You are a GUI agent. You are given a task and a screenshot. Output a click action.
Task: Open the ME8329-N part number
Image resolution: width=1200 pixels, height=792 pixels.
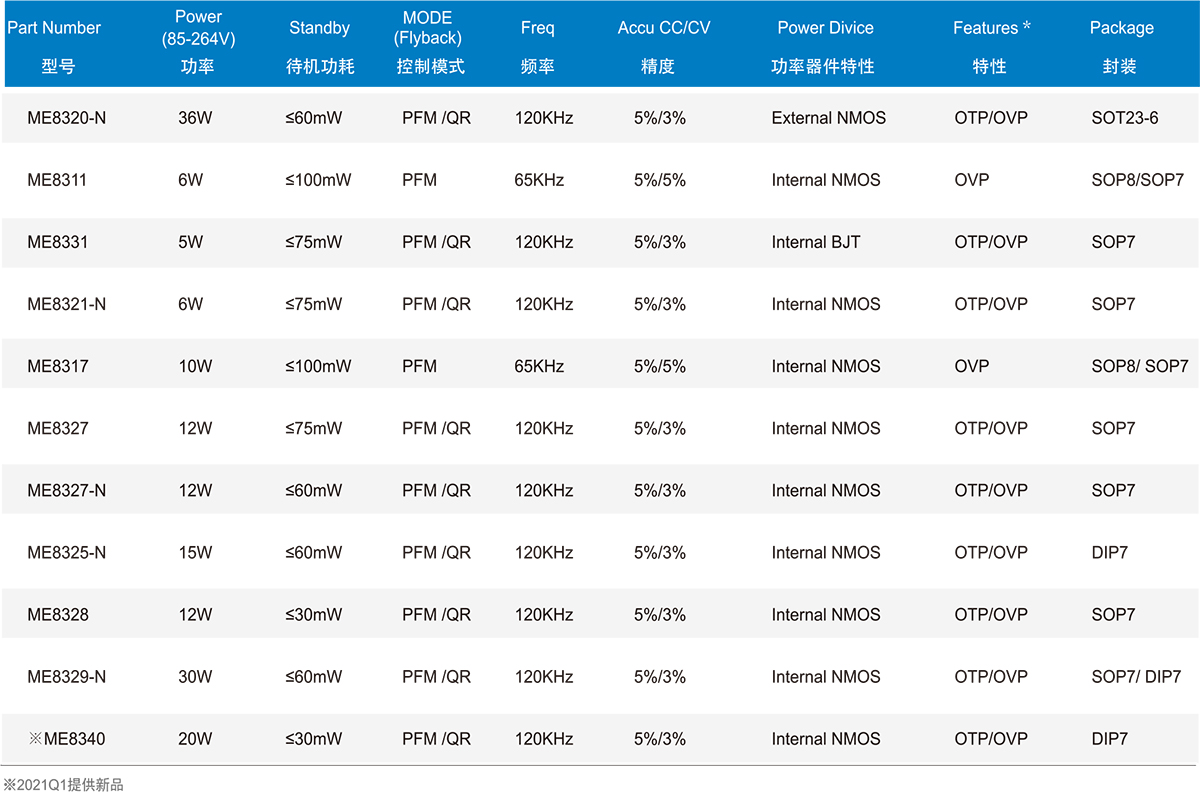point(66,677)
